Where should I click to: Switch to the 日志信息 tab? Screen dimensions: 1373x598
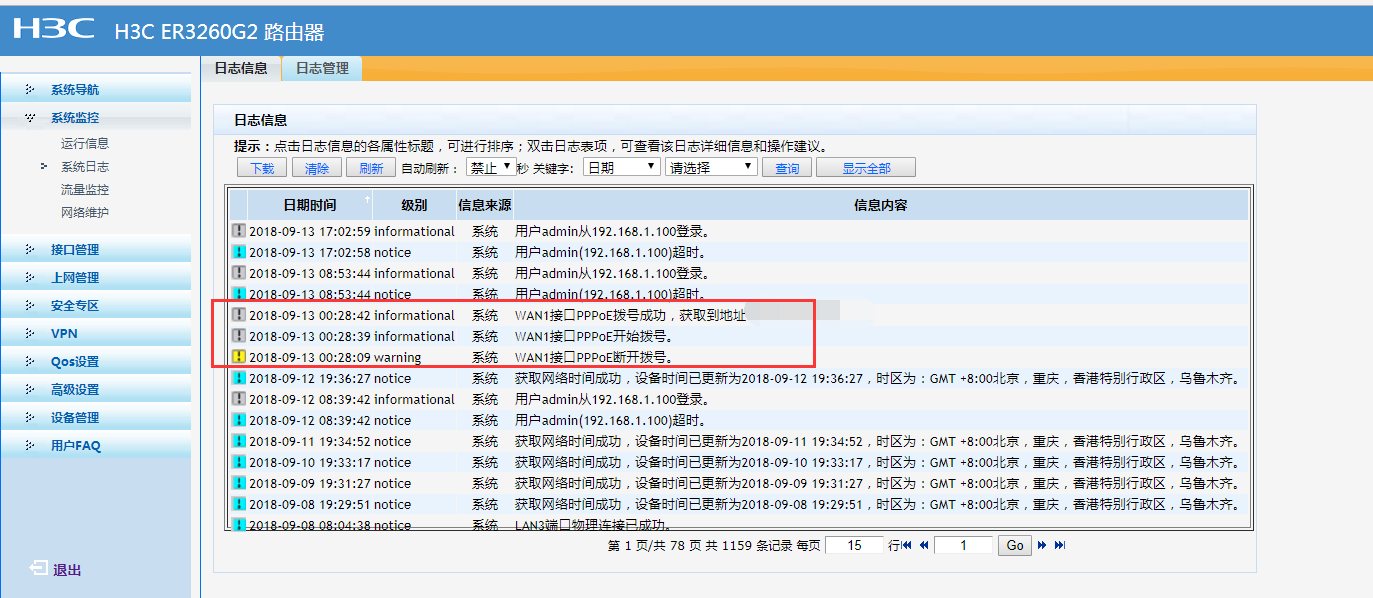click(241, 68)
